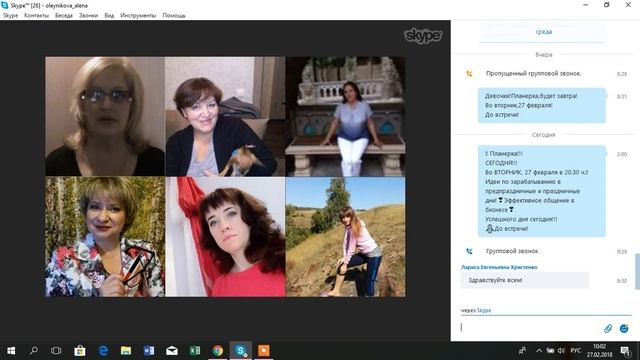
Task: Open Task View on the taskbar
Action: (56, 351)
